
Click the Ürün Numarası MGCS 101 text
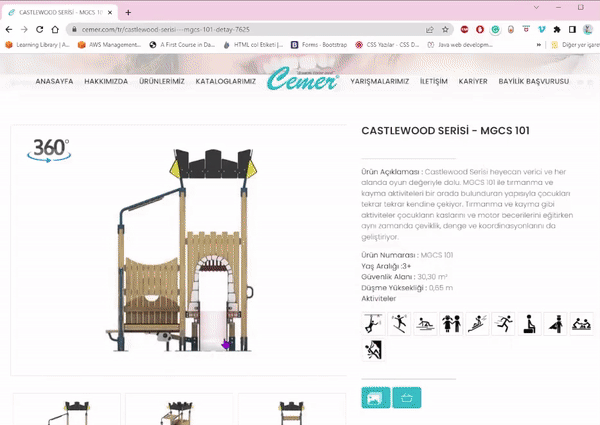click(x=407, y=255)
